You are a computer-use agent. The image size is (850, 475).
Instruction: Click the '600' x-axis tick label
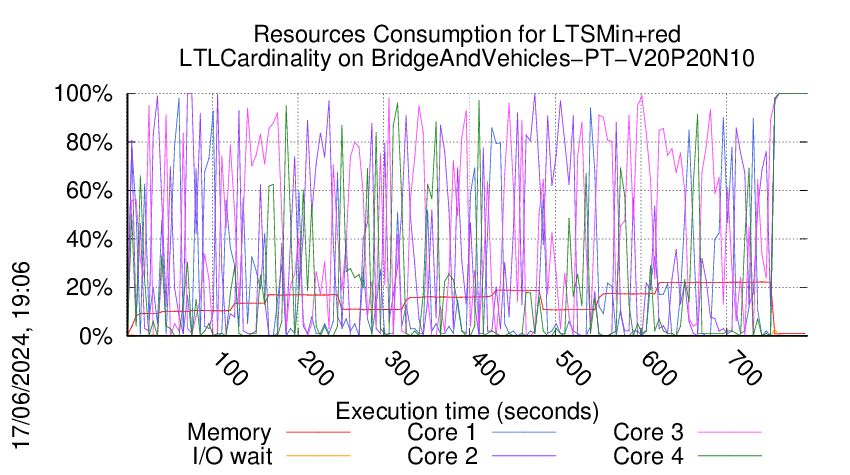[658, 370]
